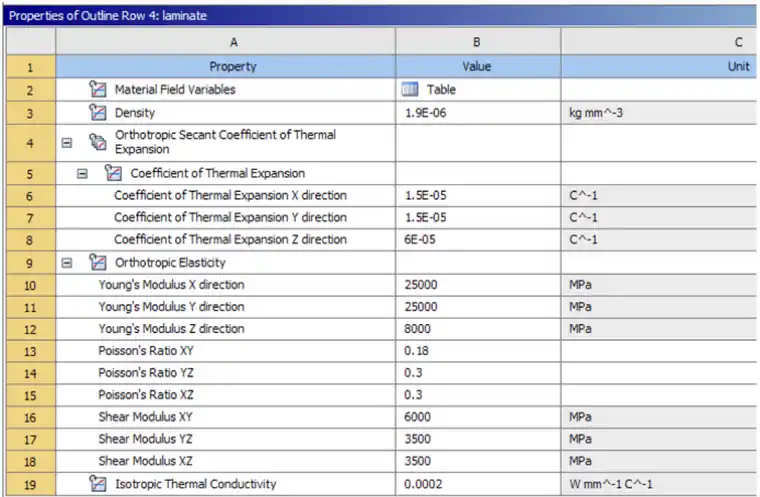Edit thermal expansion Z direction value 6E-05
The image size is (760, 497).
point(478,240)
